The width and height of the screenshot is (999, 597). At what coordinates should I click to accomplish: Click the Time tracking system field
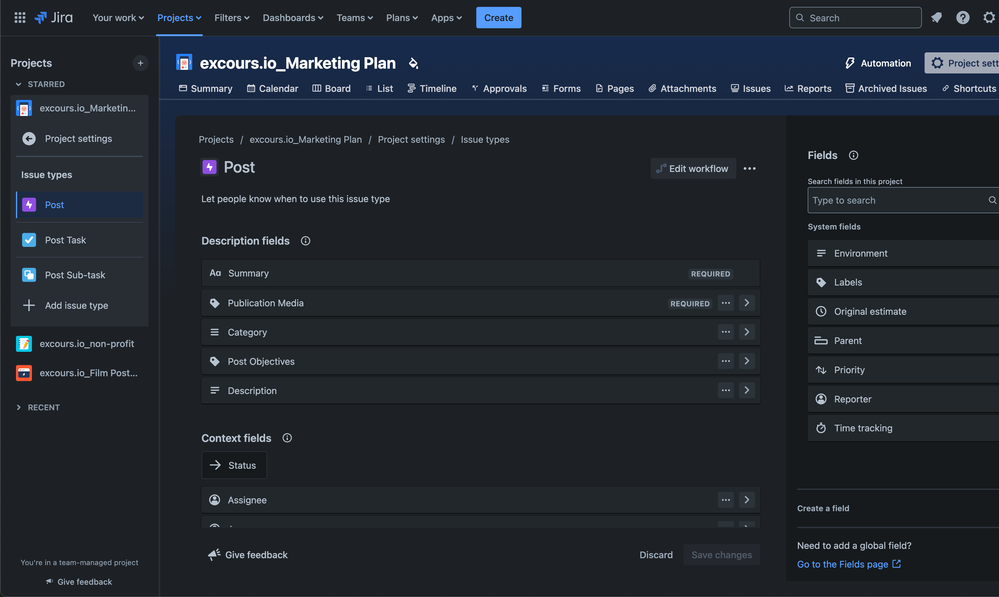[903, 428]
